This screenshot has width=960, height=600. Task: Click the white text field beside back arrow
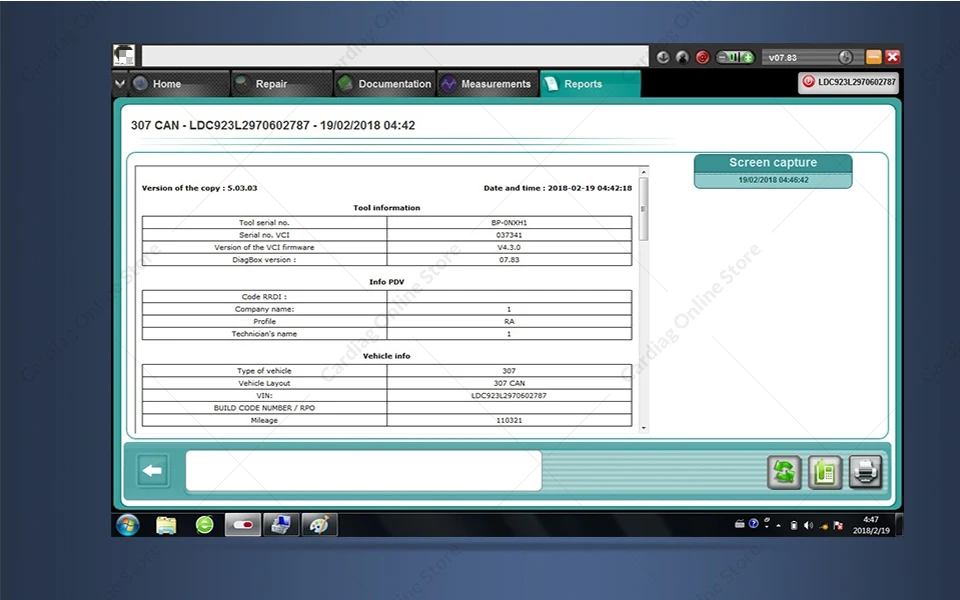(364, 471)
